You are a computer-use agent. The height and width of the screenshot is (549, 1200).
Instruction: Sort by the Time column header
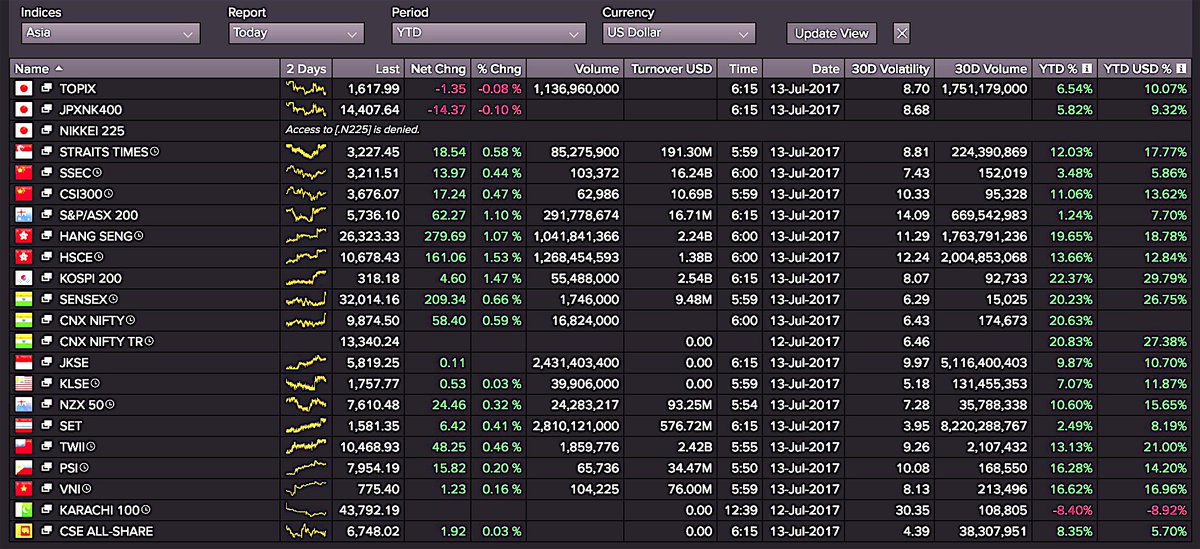click(740, 69)
